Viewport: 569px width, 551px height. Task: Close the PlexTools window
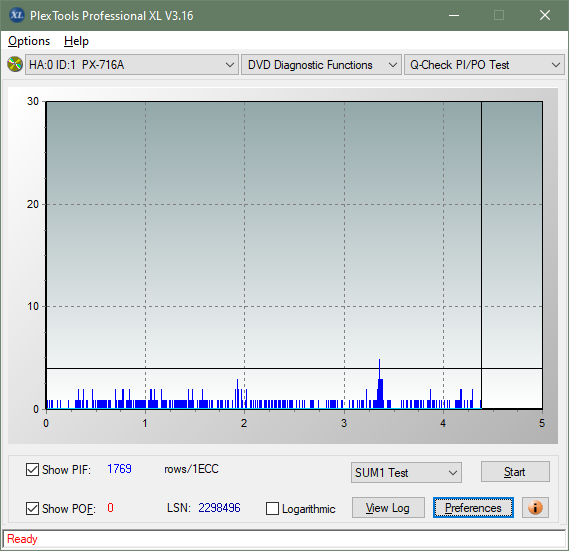click(545, 15)
